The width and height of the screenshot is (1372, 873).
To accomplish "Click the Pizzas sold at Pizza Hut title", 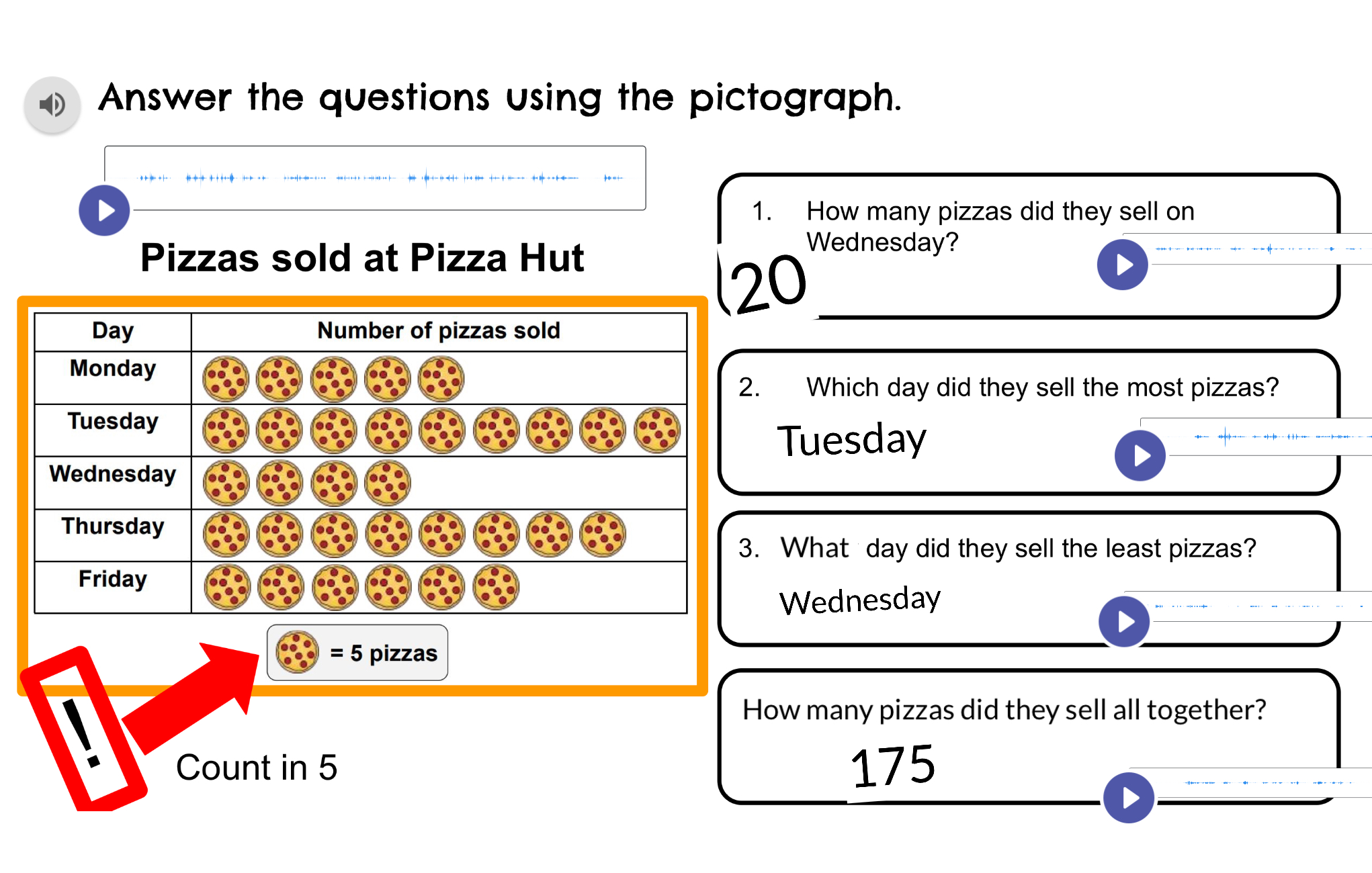I will click(362, 259).
